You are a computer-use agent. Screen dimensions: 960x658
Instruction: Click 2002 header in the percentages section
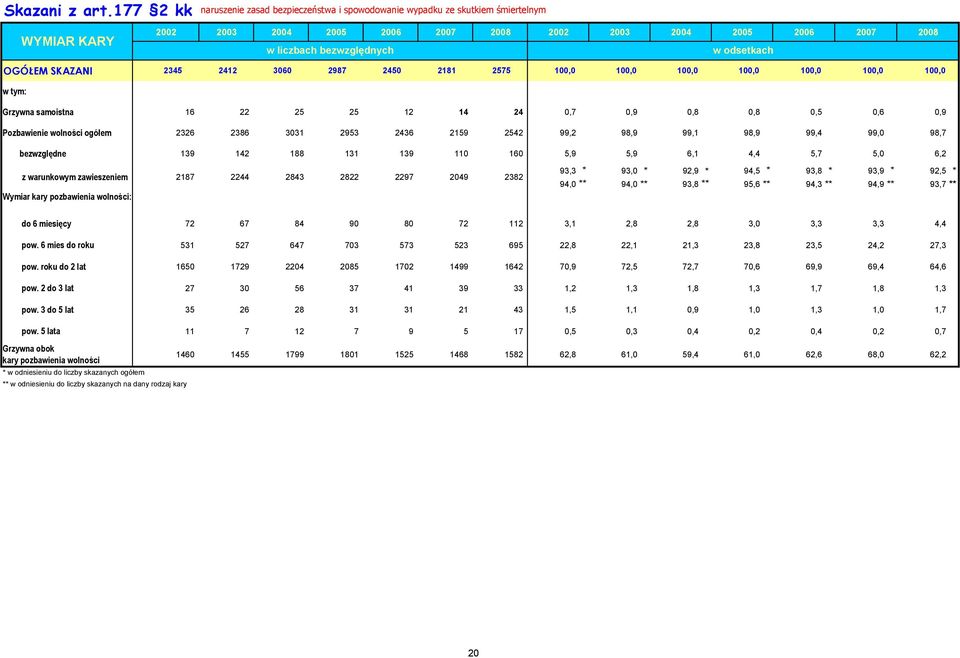(558, 32)
